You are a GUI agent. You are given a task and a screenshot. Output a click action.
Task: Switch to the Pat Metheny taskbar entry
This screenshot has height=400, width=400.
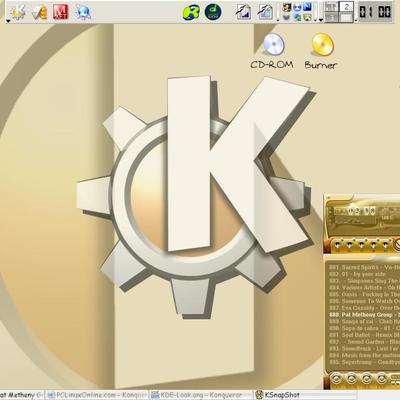tap(22, 395)
